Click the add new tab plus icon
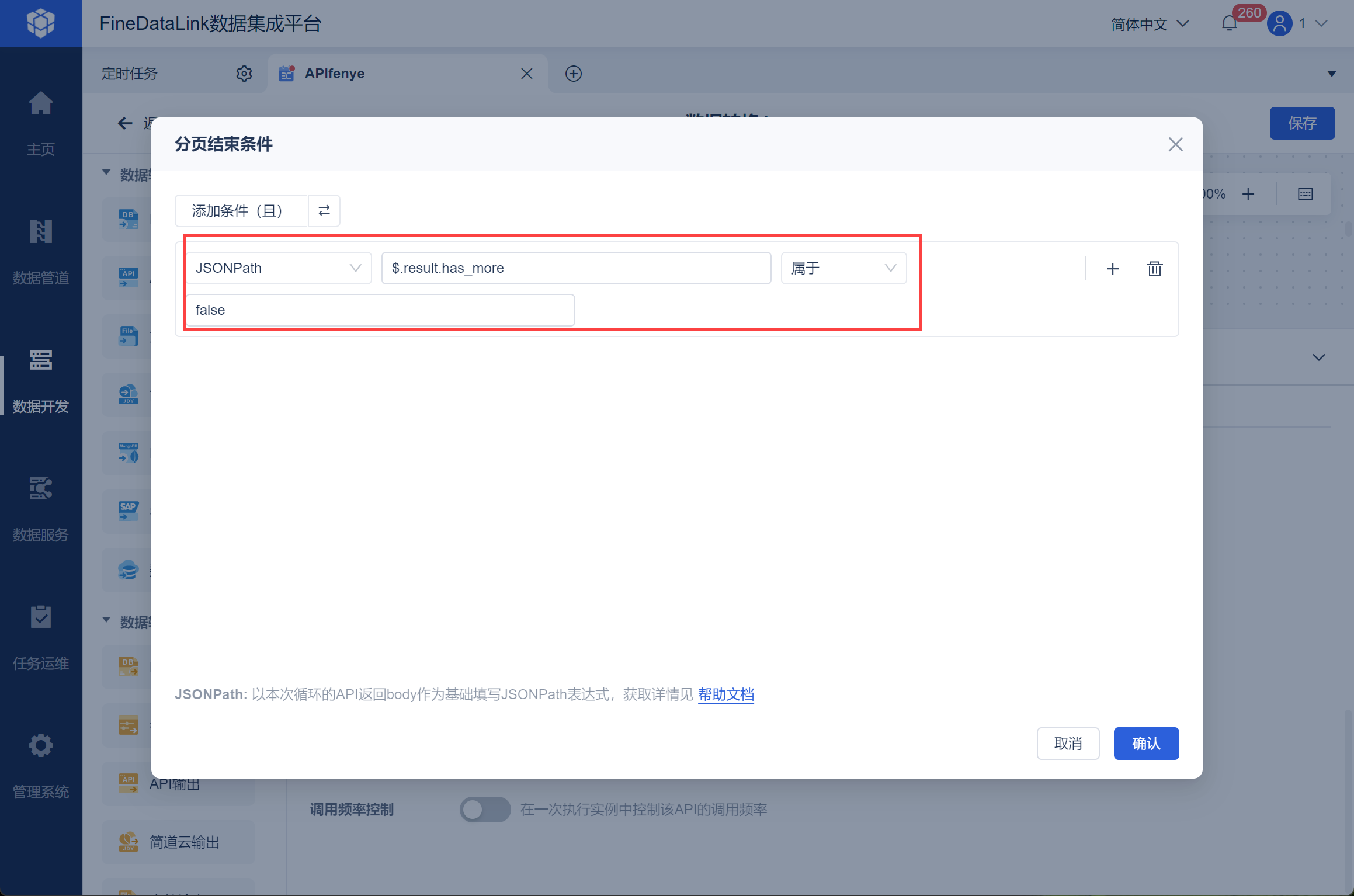Image resolution: width=1354 pixels, height=896 pixels. coord(574,74)
